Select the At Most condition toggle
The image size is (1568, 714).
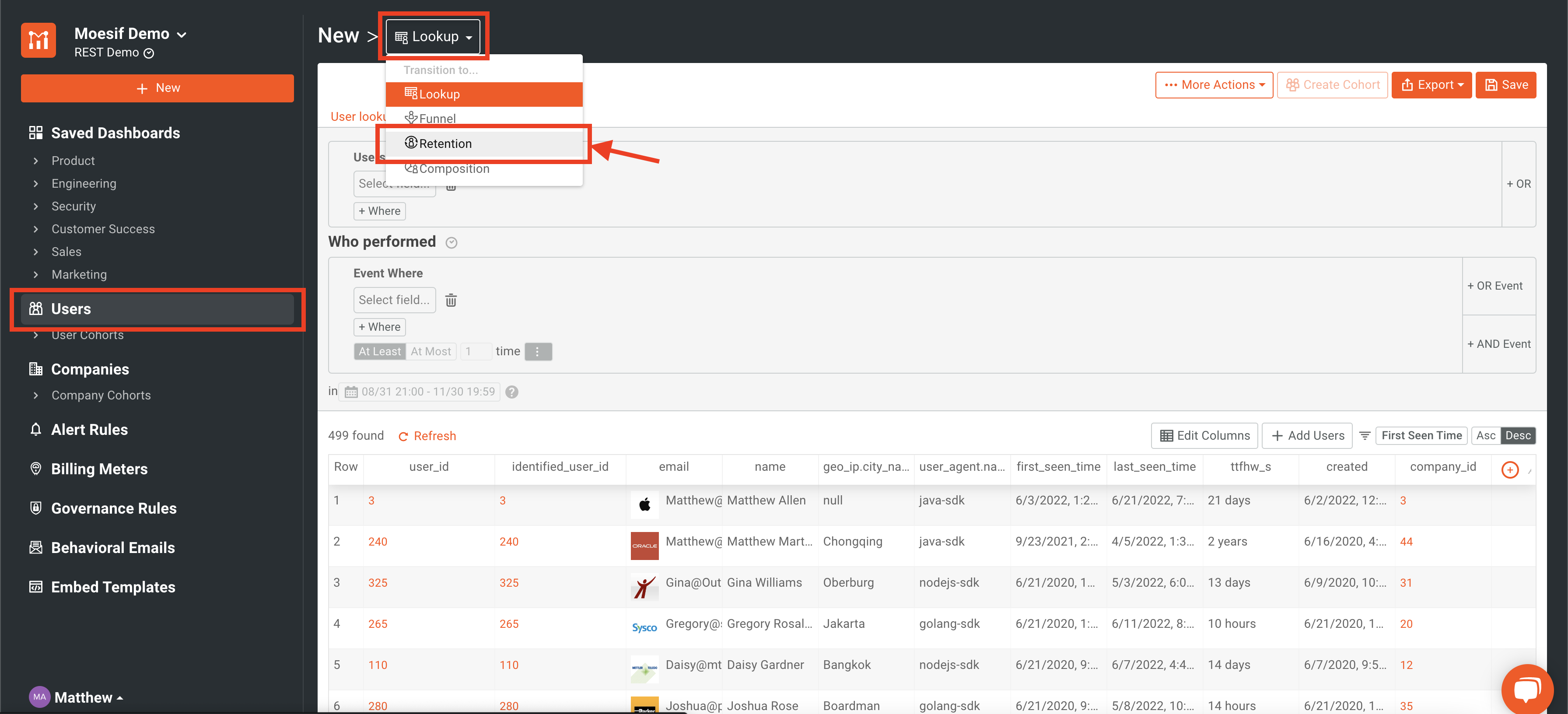(431, 351)
